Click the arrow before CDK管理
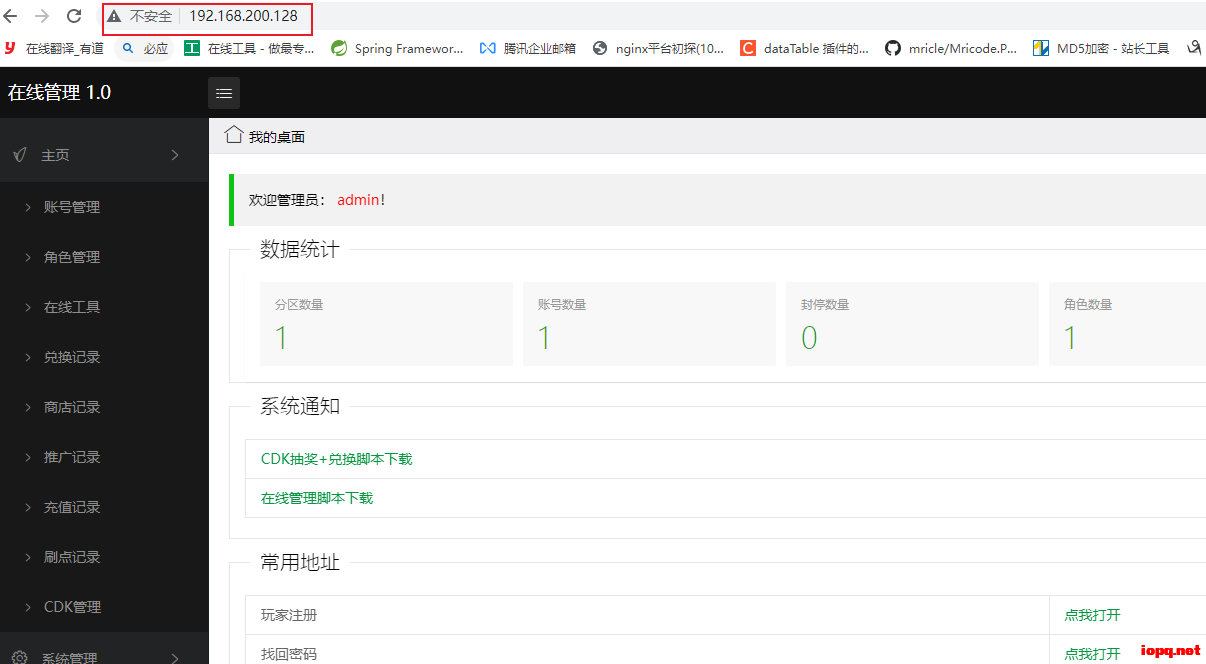The height and width of the screenshot is (664, 1206). pos(28,607)
